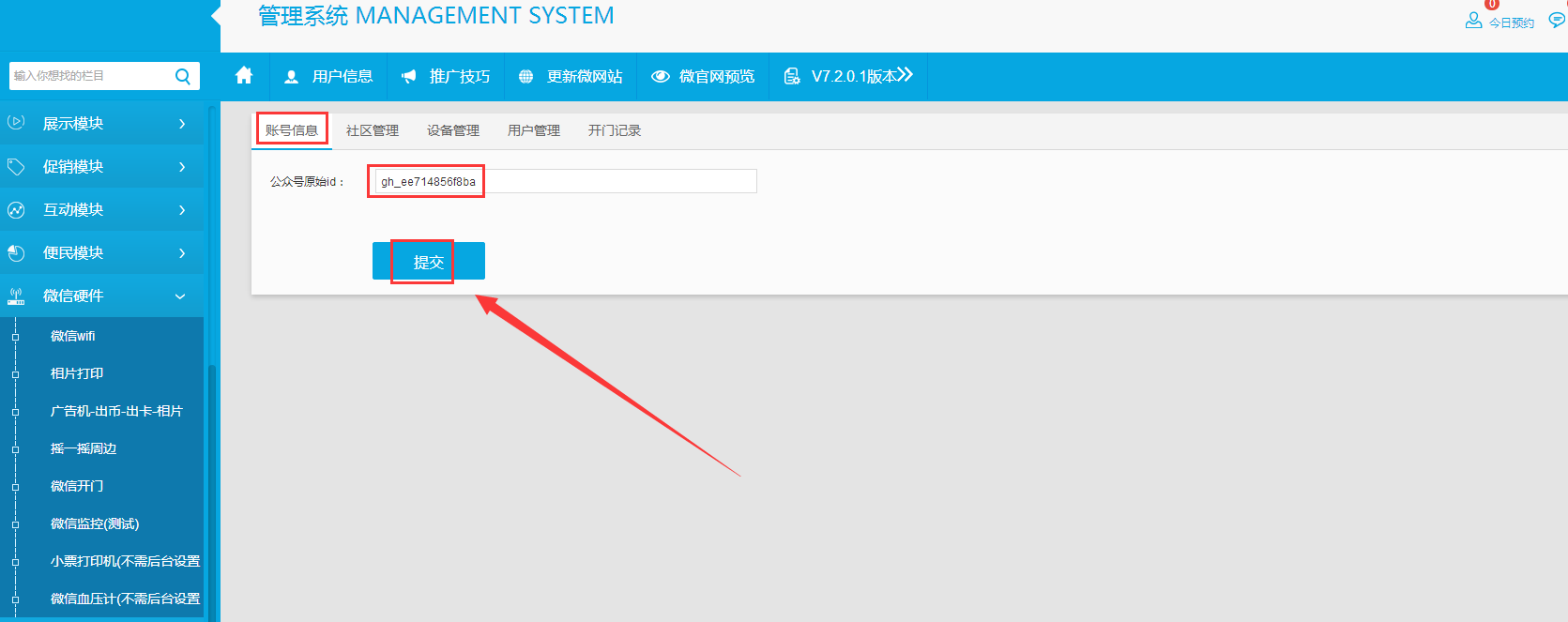Open the 设备管理 tab

(453, 130)
